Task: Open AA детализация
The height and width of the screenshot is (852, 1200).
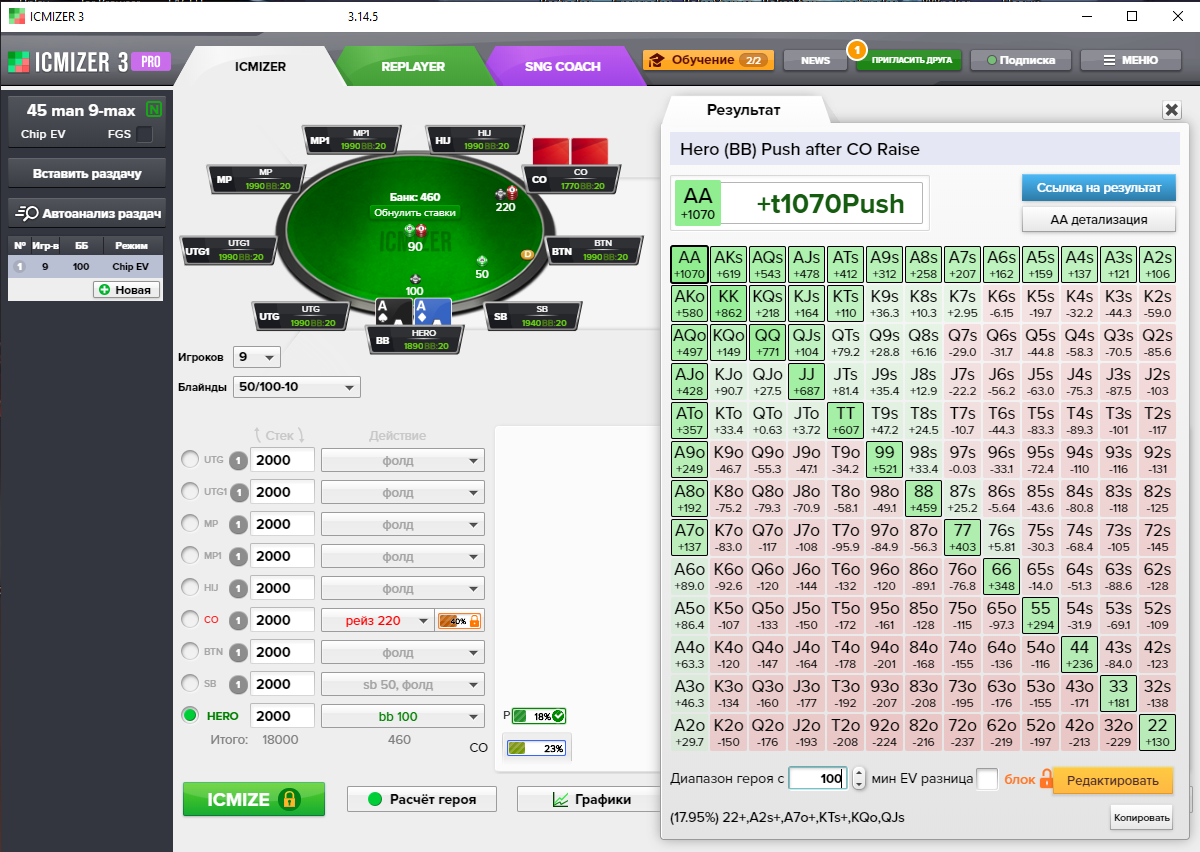Action: click(x=1098, y=219)
